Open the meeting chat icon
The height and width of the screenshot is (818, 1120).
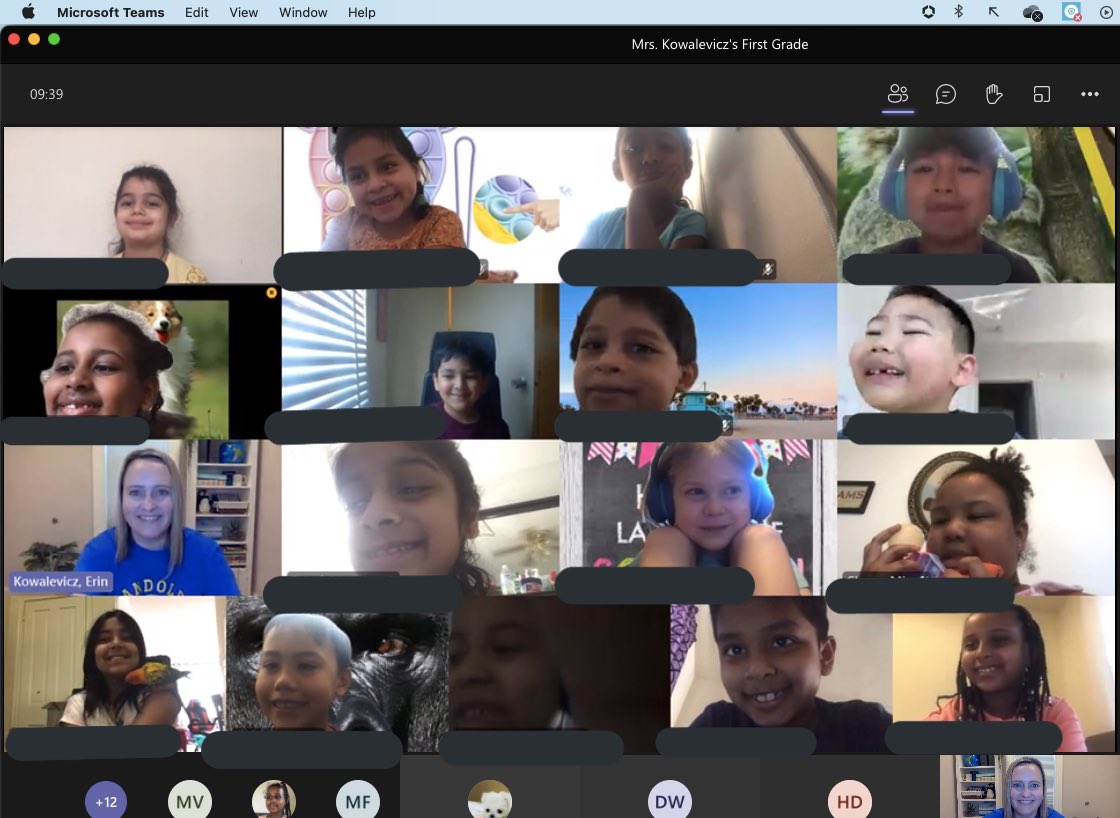[x=946, y=94]
